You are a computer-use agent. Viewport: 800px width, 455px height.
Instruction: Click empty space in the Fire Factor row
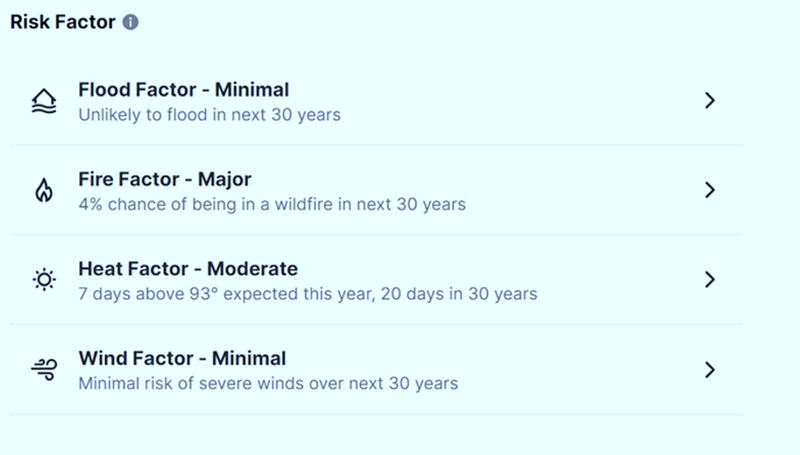click(580, 190)
